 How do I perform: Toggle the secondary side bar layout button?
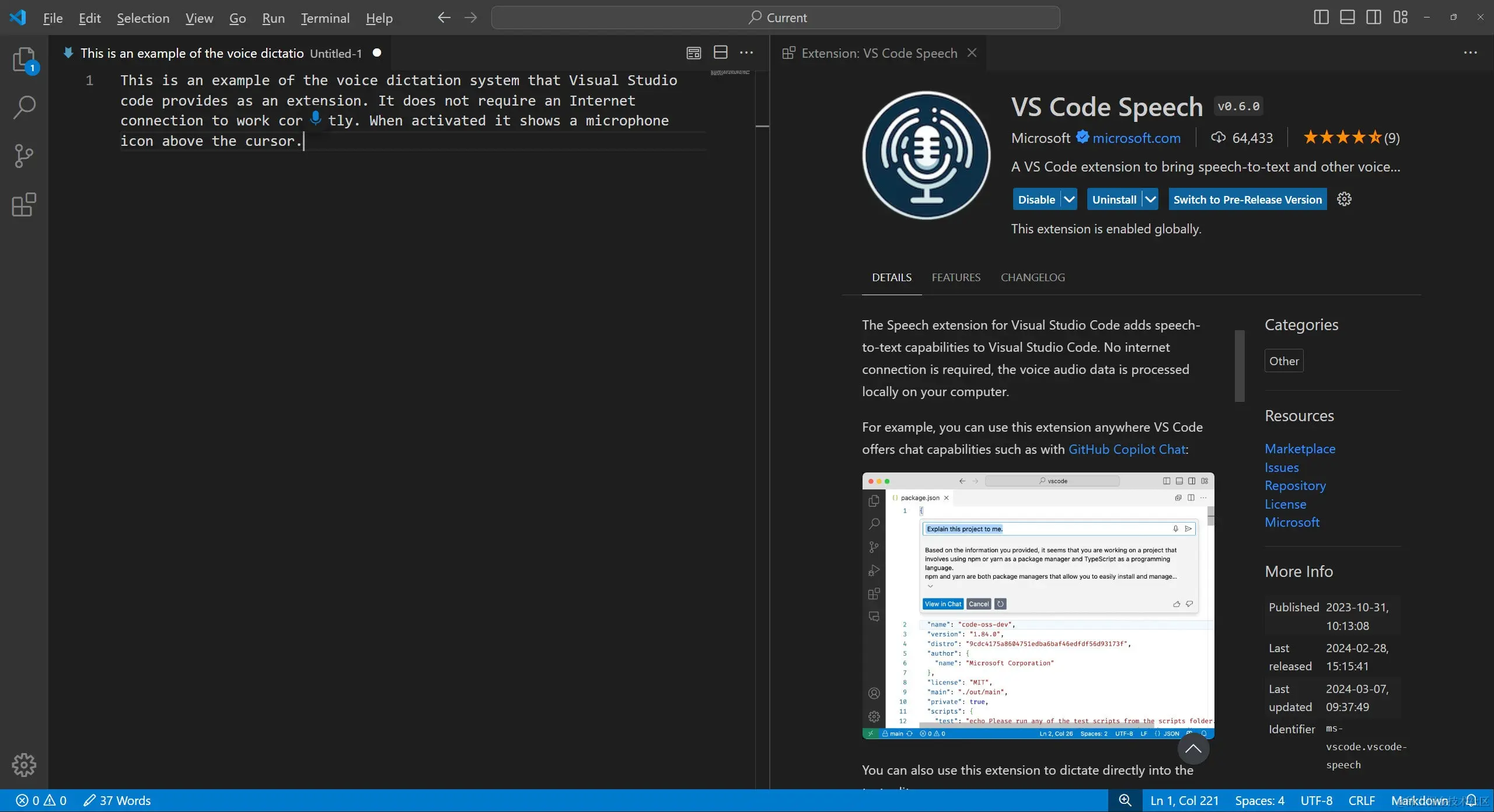[x=1373, y=17]
